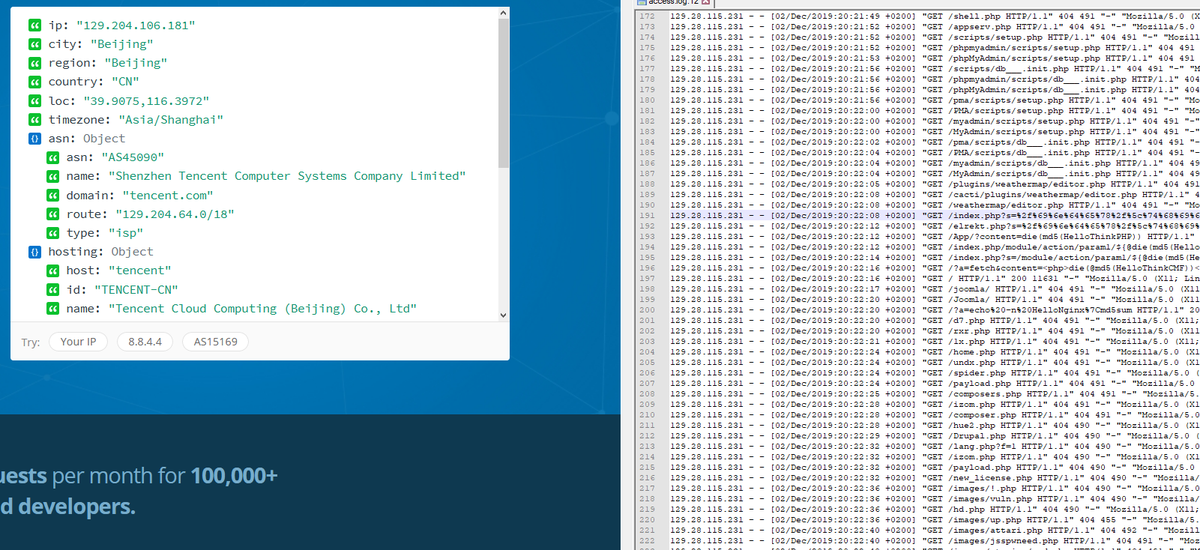
Task: Click the quote icon beside the loc row
Action: [x=36, y=101]
